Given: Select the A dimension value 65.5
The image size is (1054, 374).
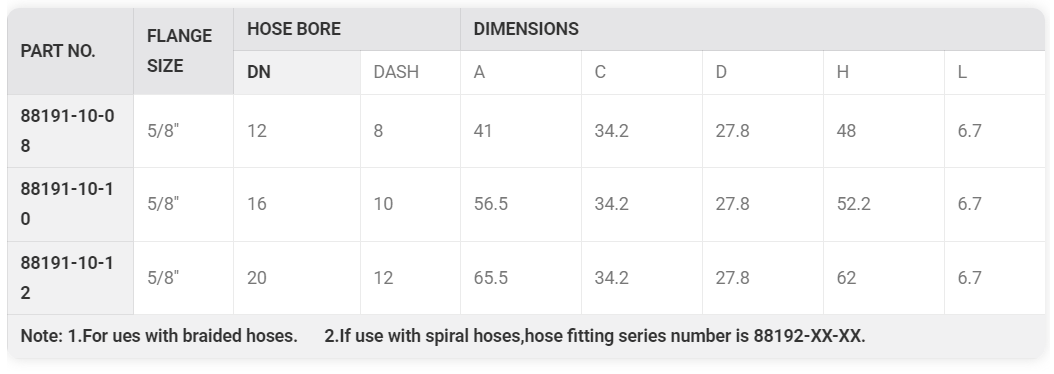Looking at the screenshot, I should (491, 278).
